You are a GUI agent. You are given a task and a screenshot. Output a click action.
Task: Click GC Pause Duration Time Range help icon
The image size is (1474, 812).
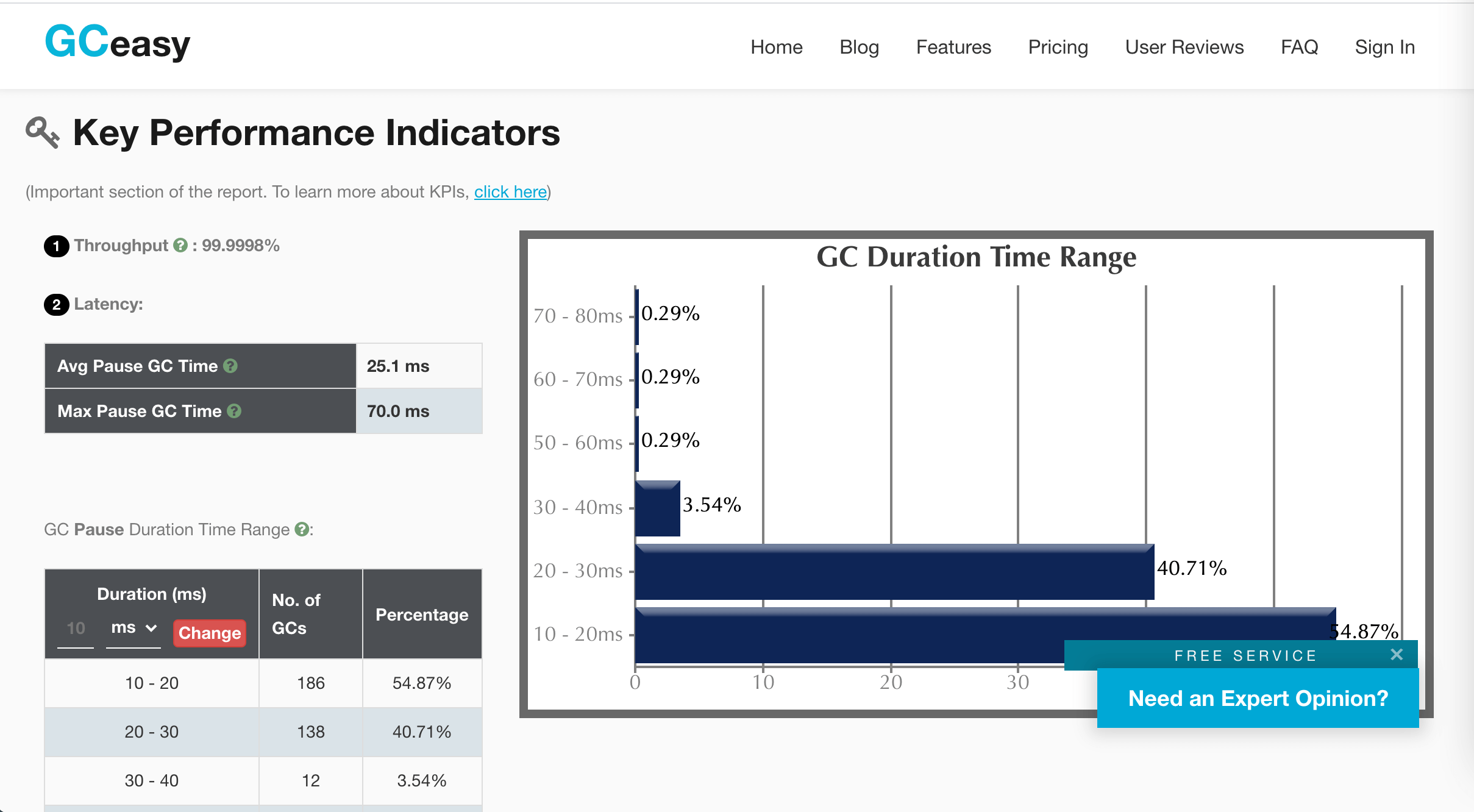click(x=301, y=529)
